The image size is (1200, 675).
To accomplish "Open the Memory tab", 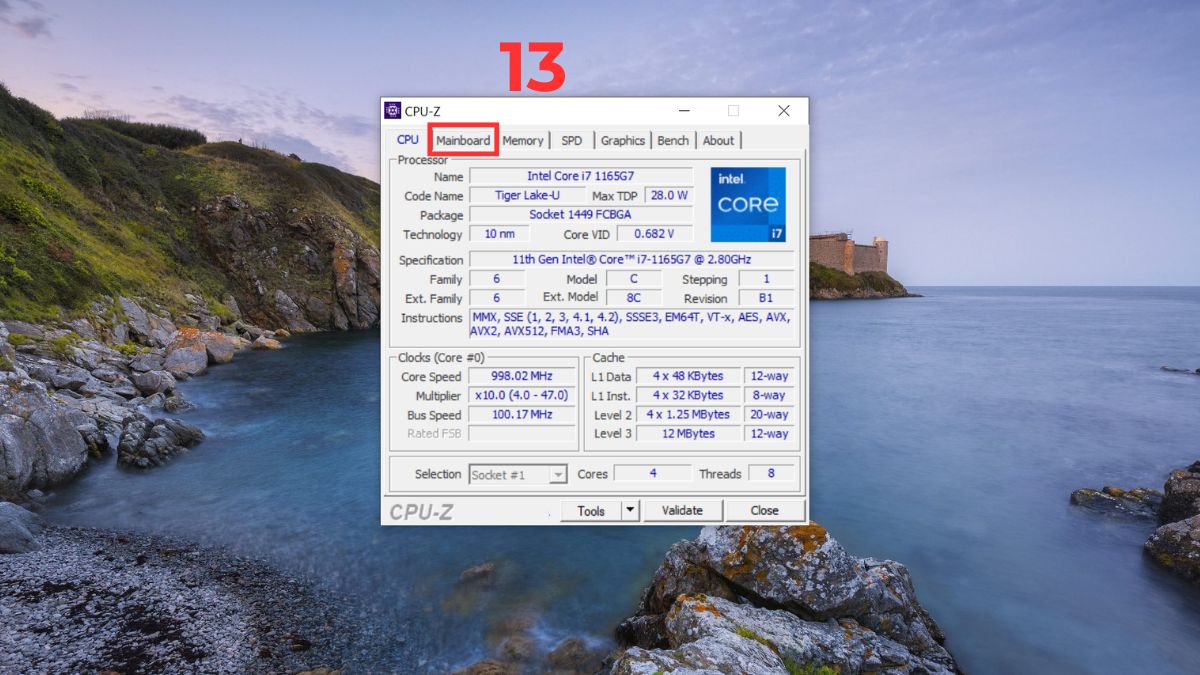I will [x=523, y=141].
